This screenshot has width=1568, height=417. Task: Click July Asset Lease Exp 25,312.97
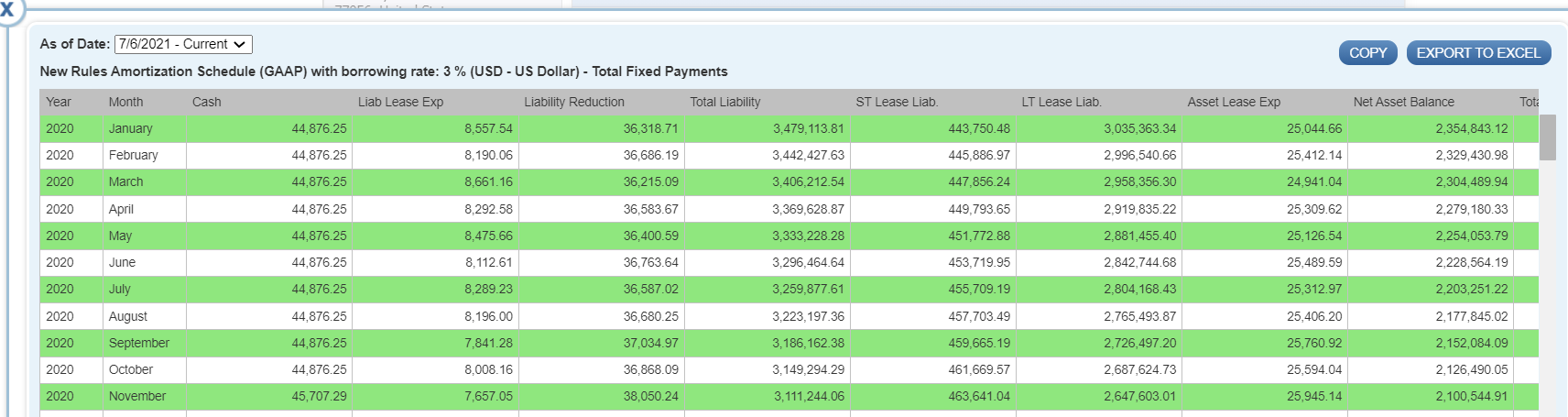(x=1314, y=289)
